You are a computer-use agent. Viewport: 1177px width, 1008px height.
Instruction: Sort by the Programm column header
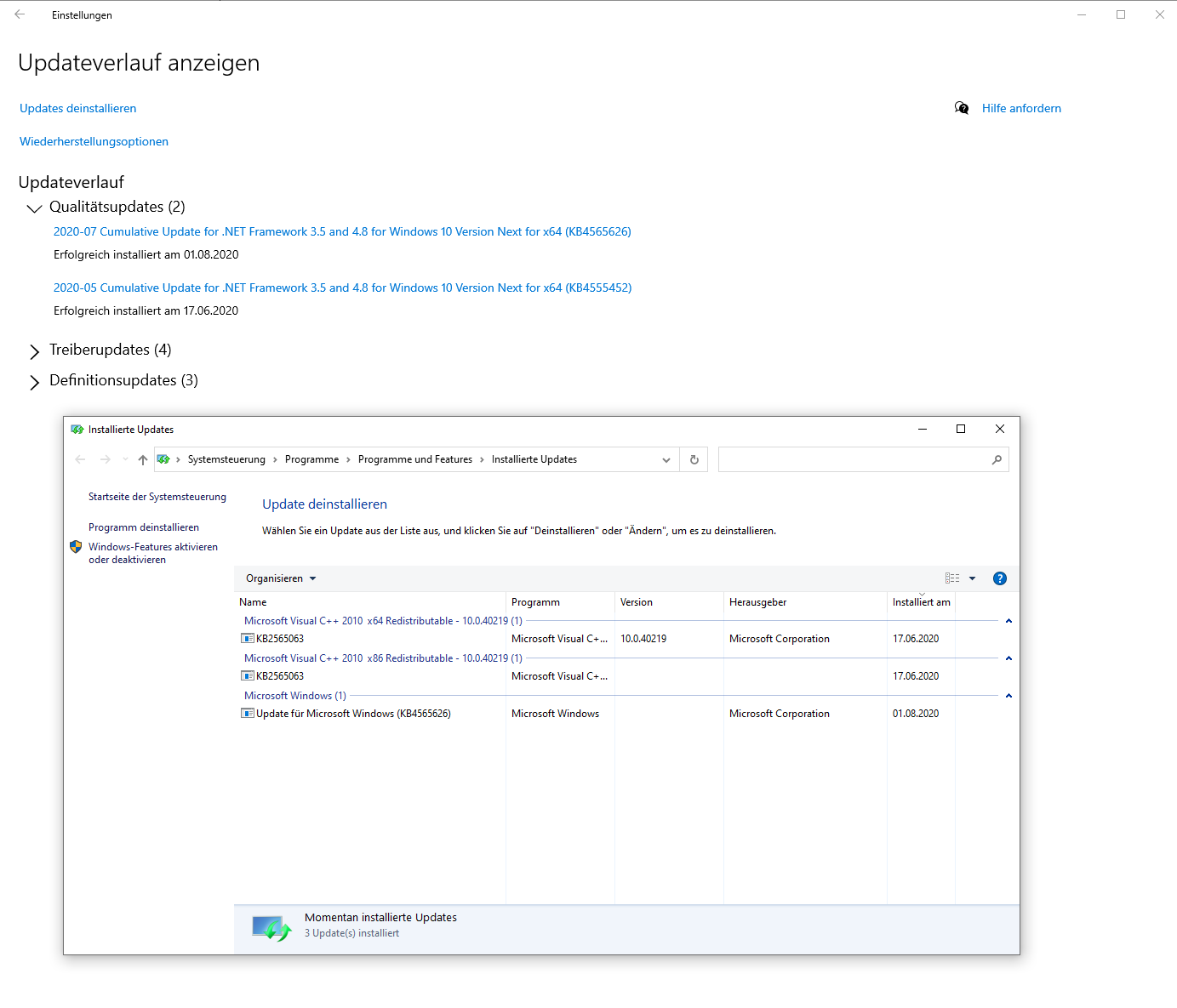point(560,602)
